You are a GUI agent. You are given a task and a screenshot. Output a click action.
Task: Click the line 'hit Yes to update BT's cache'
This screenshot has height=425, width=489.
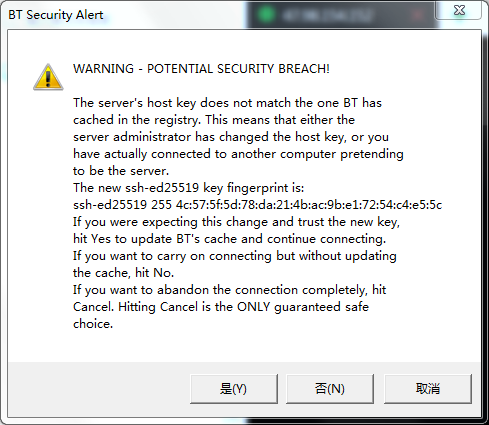click(229, 239)
